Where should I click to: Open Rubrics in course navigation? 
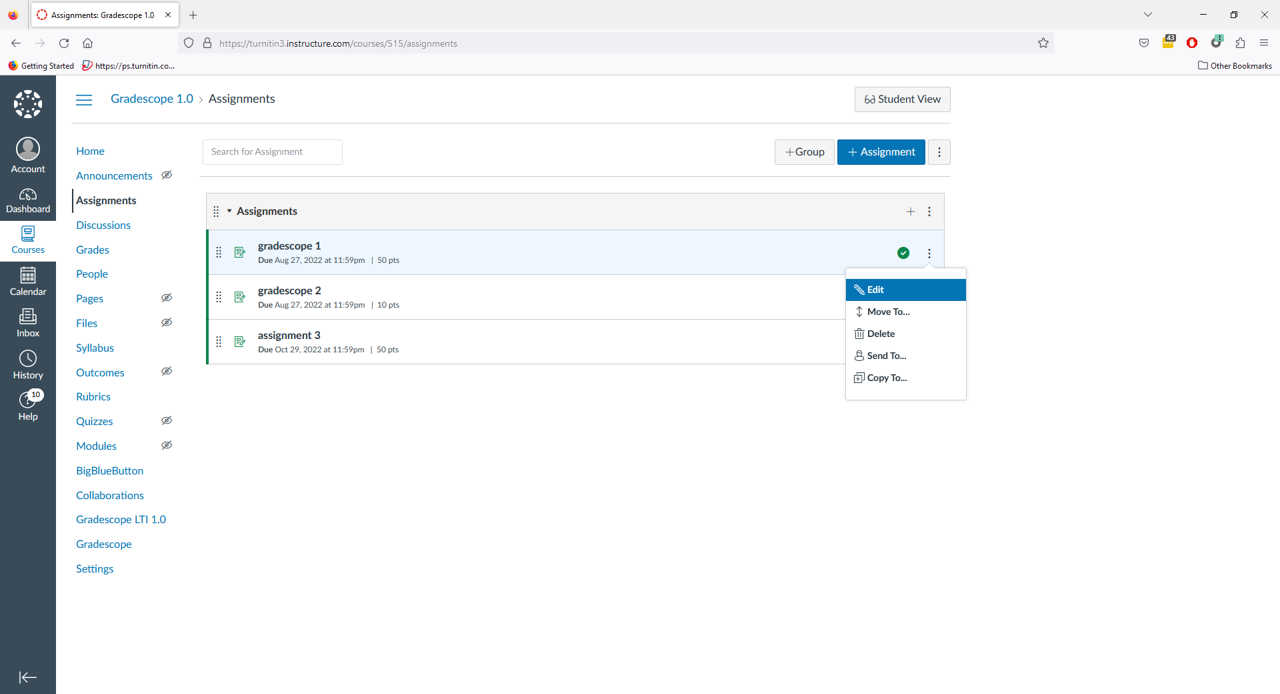pyautogui.click(x=93, y=397)
